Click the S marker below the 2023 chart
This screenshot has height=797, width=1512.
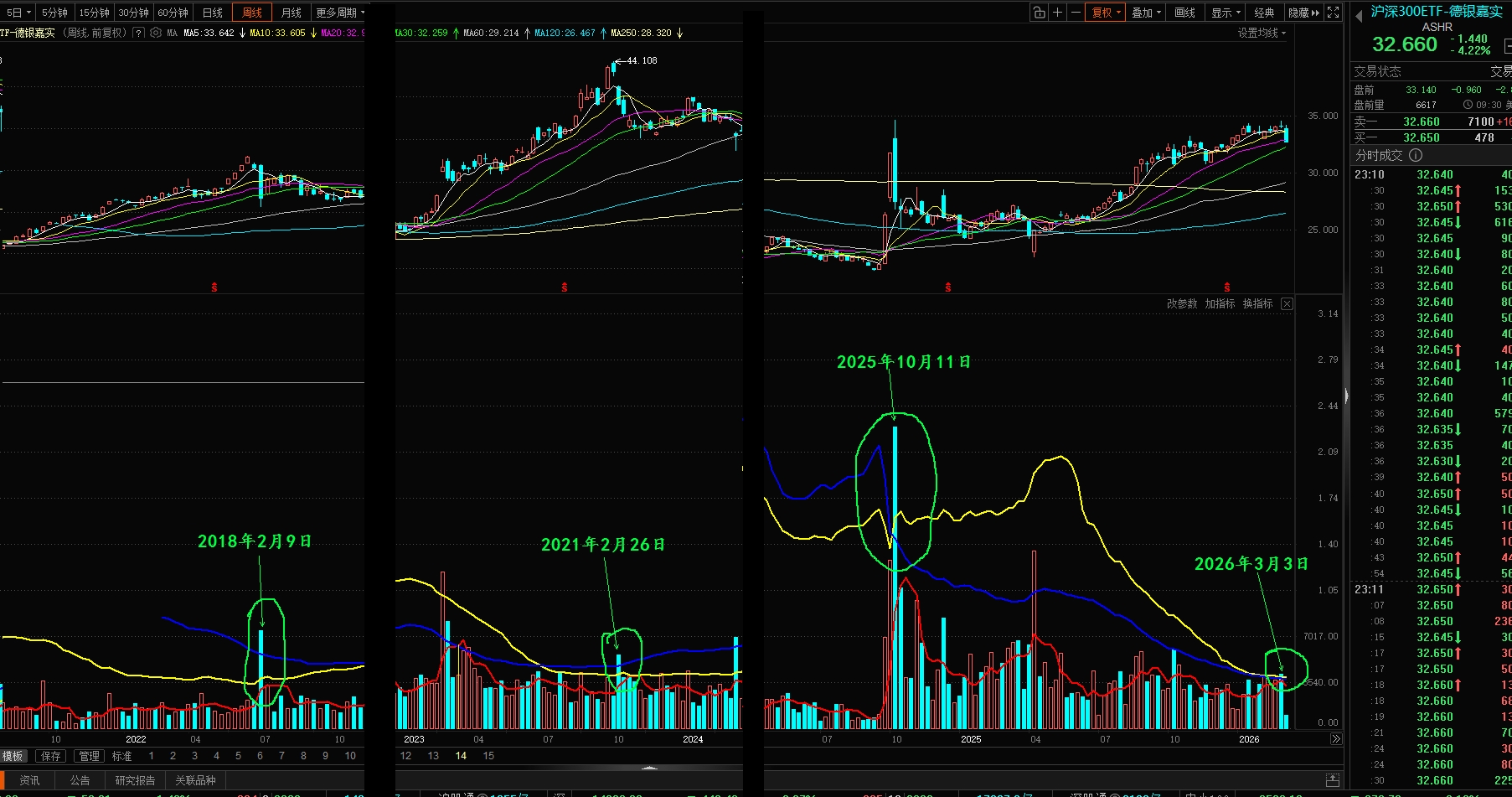pyautogui.click(x=564, y=287)
